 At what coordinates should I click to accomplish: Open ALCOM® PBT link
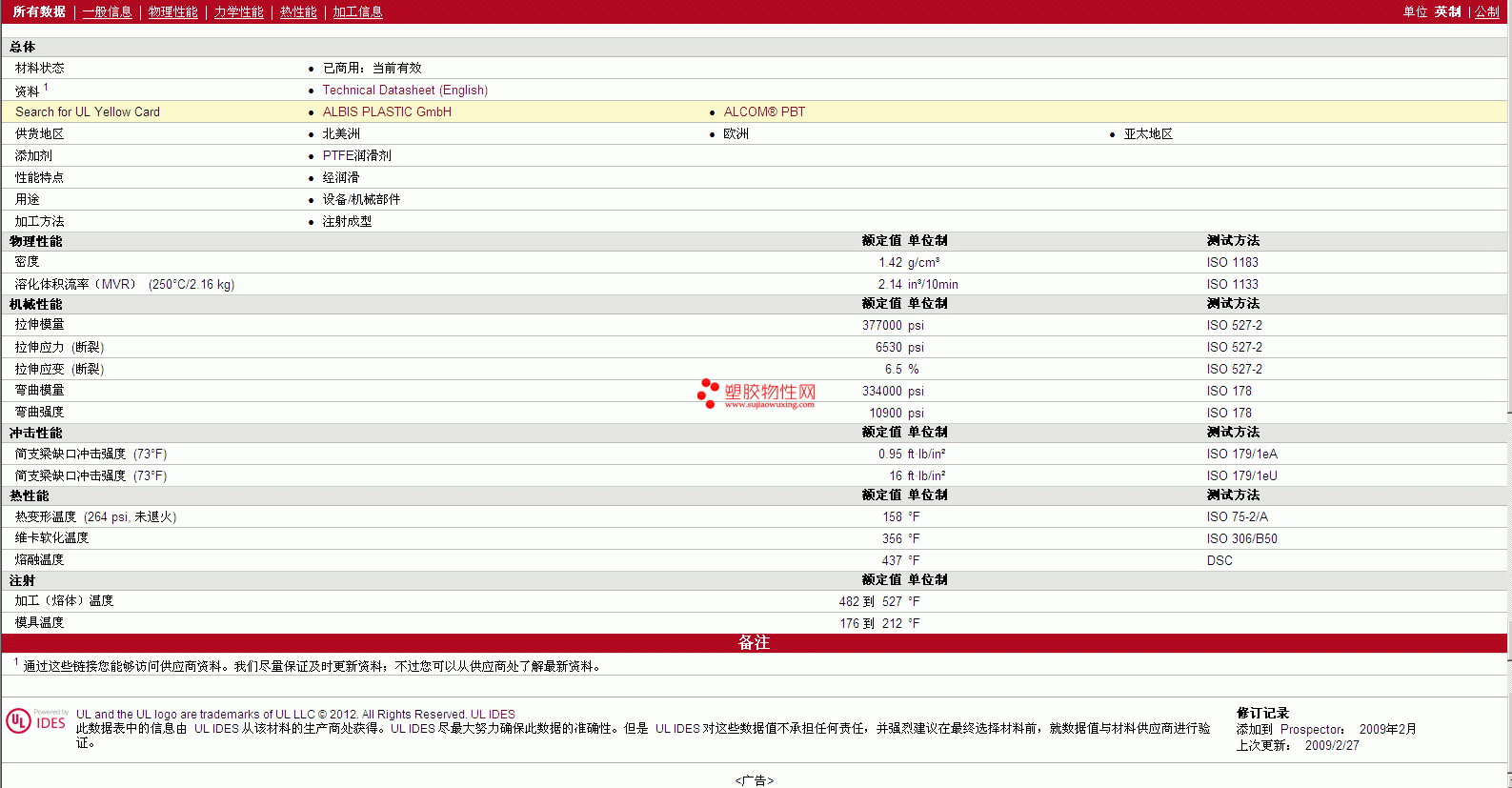764,111
